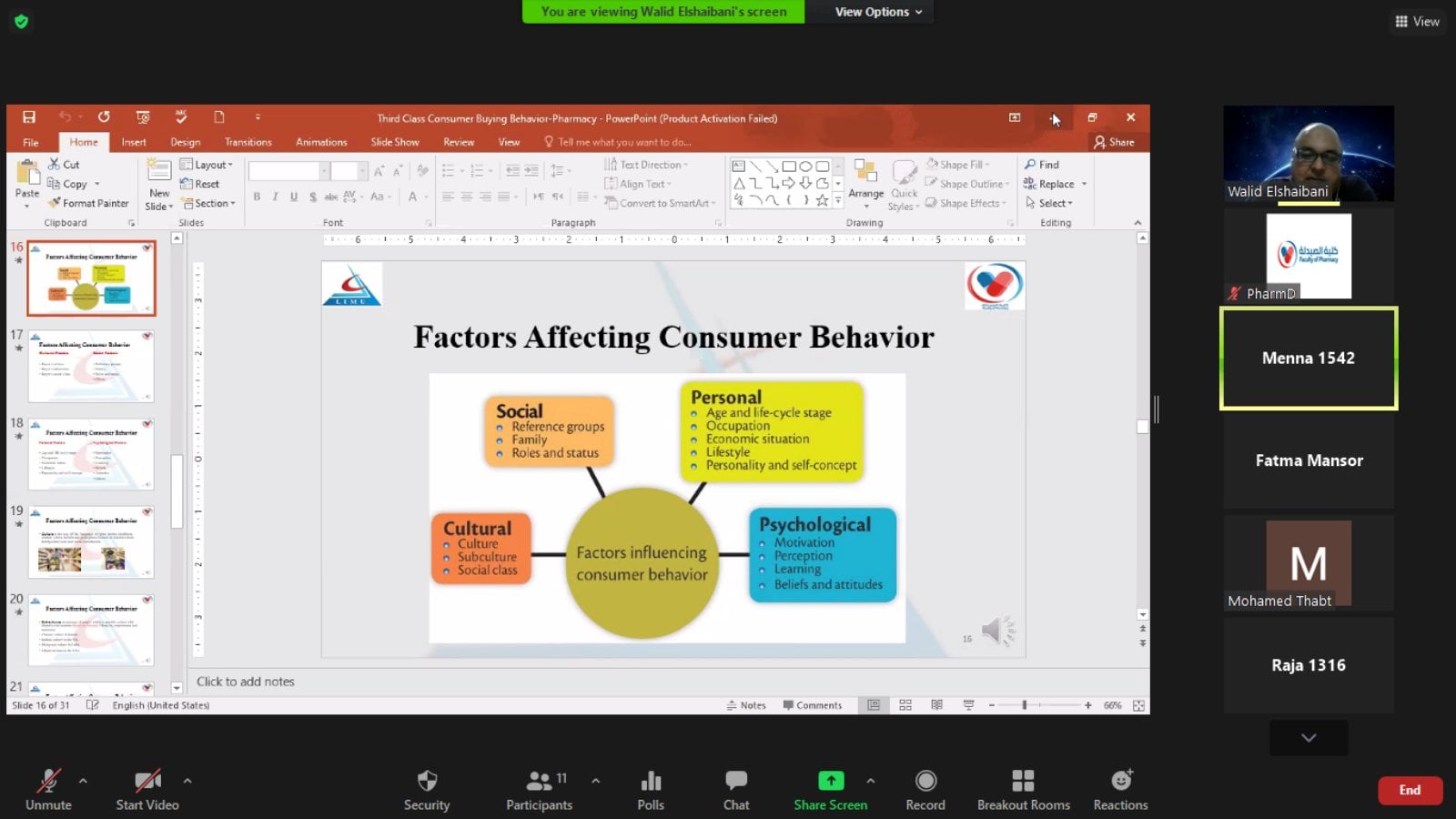Viewport: 1456px width, 819px height.
Task: Click the green Share Screen icon
Action: 830,781
